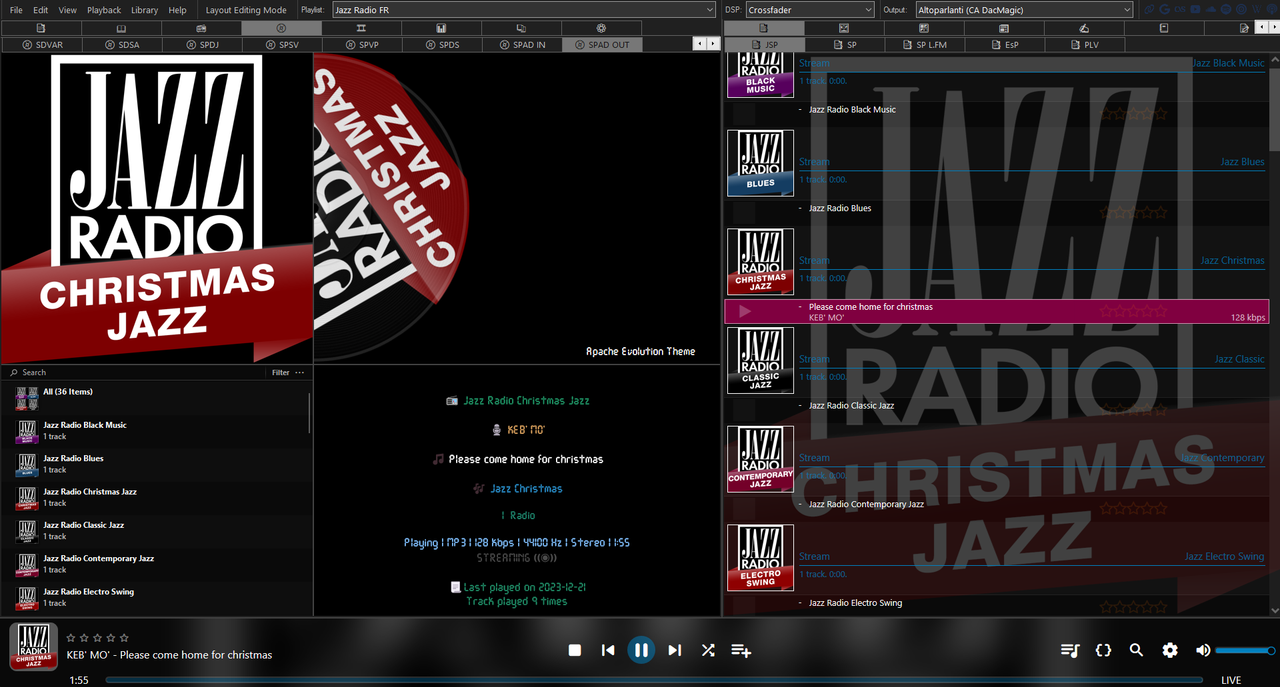The height and width of the screenshot is (687, 1280).
Task: Pause the current stream
Action: point(641,650)
